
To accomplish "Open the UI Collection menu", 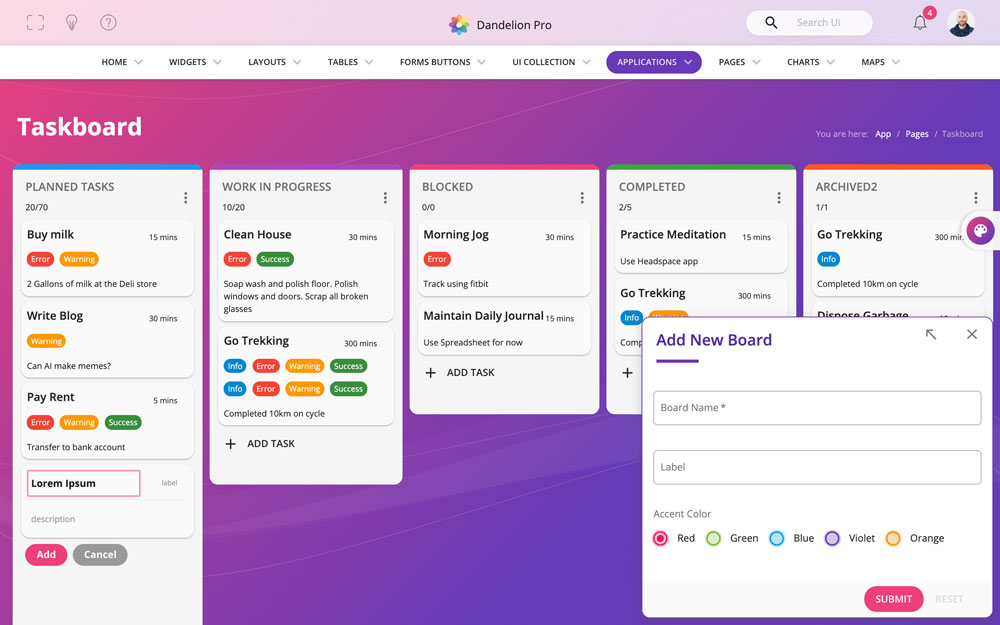I will 551,62.
